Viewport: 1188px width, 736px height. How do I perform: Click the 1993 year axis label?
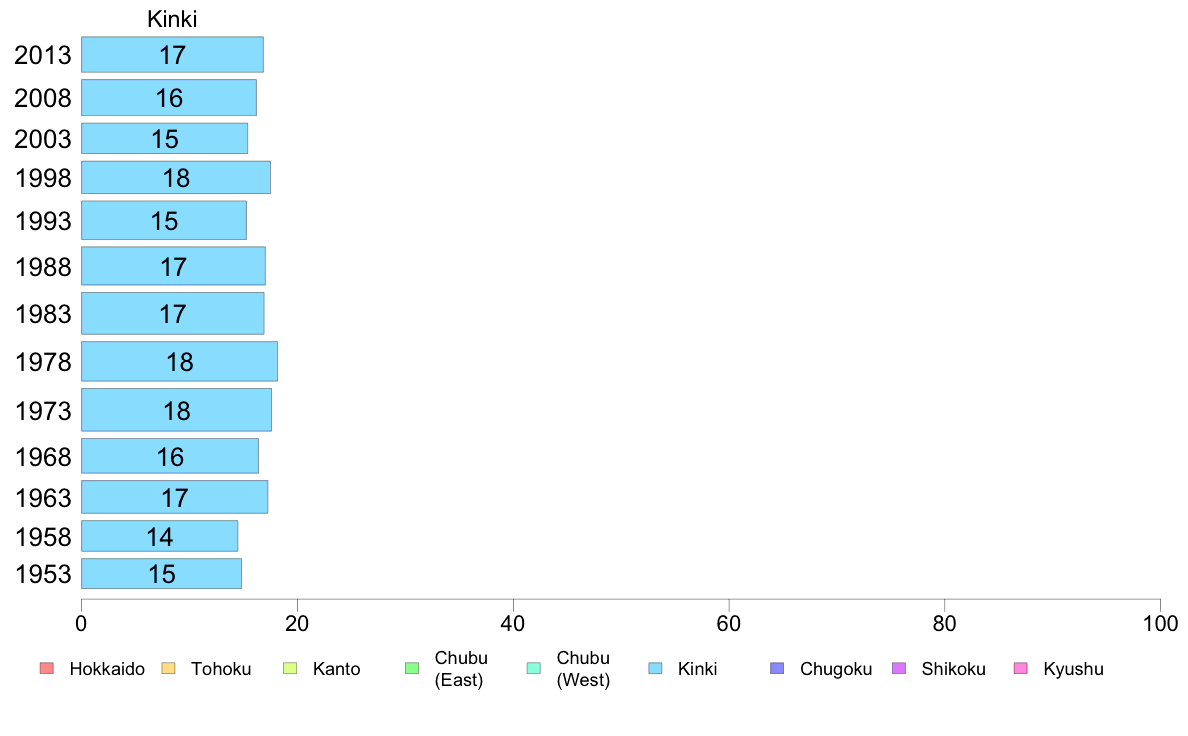43,221
